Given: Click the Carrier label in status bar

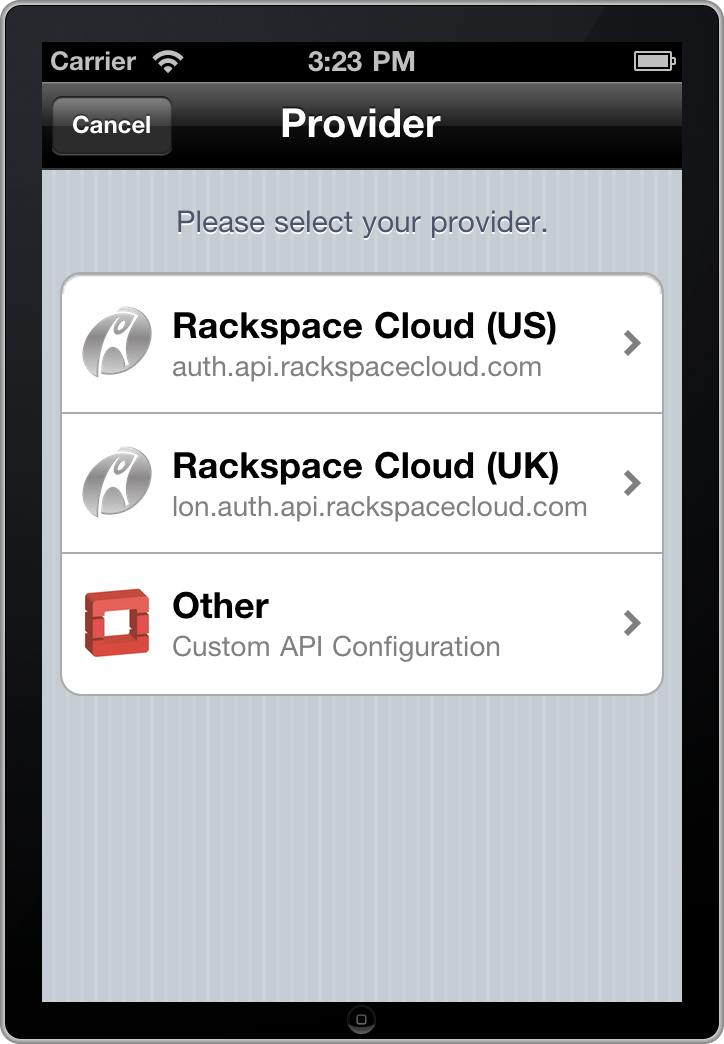Looking at the screenshot, I should tap(93, 62).
